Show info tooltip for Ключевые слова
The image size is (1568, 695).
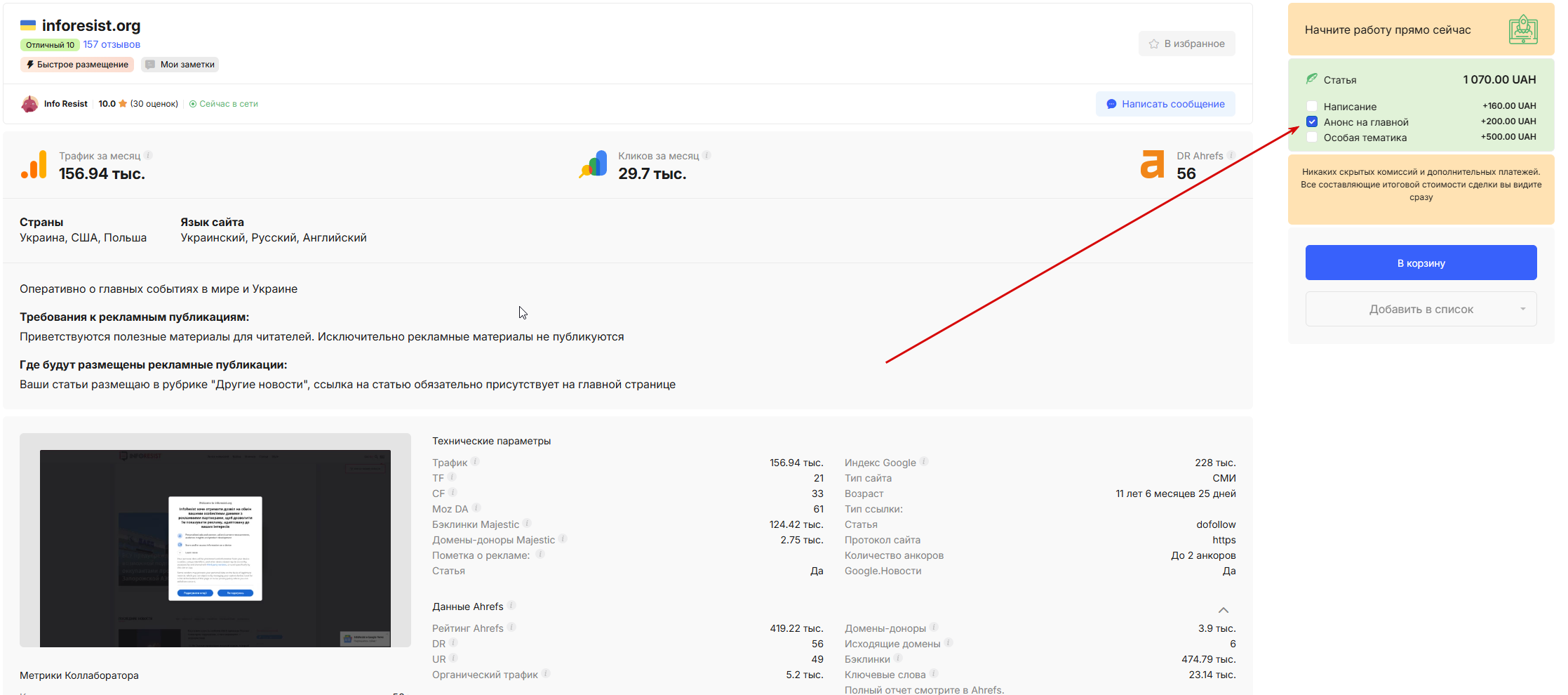point(934,674)
